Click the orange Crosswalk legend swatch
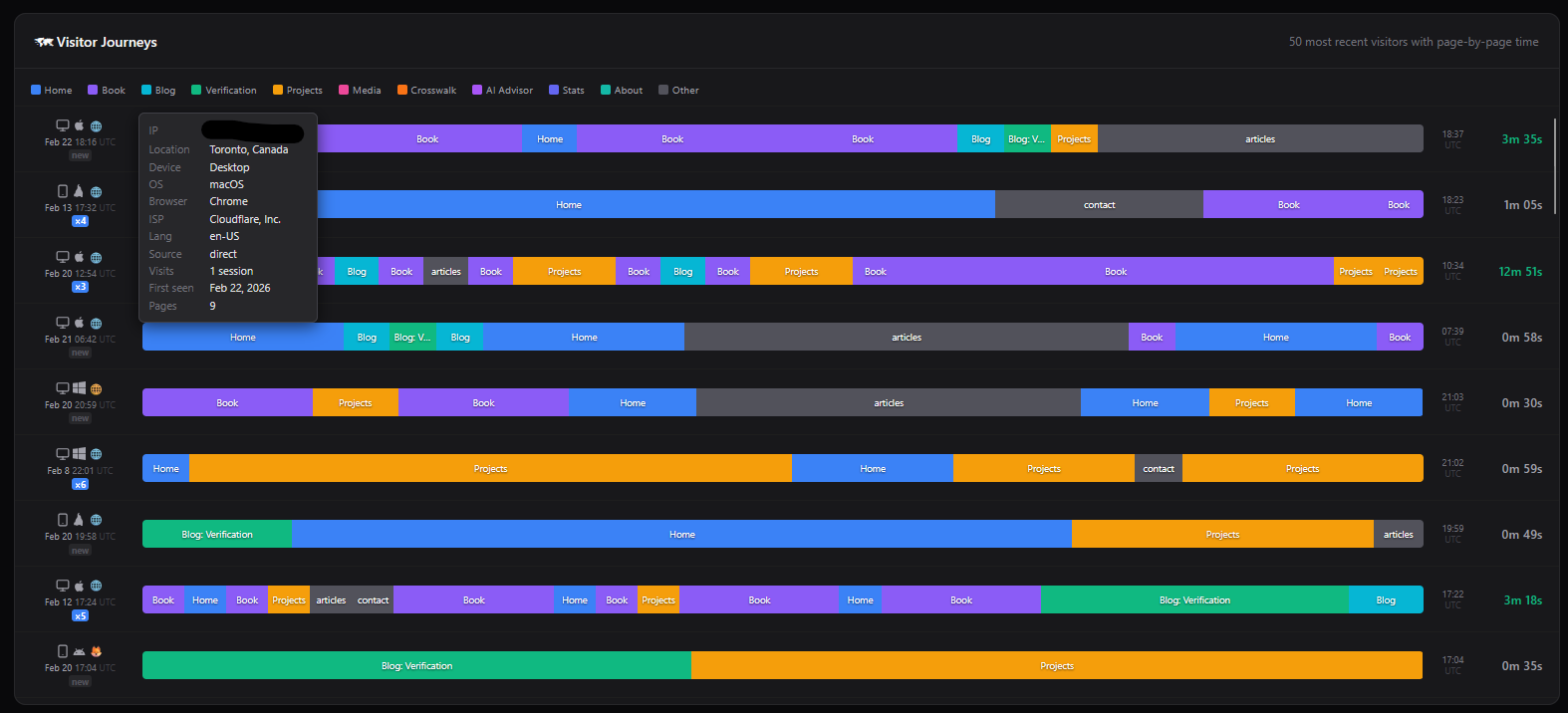Viewport: 1568px width, 713px height. tap(402, 90)
